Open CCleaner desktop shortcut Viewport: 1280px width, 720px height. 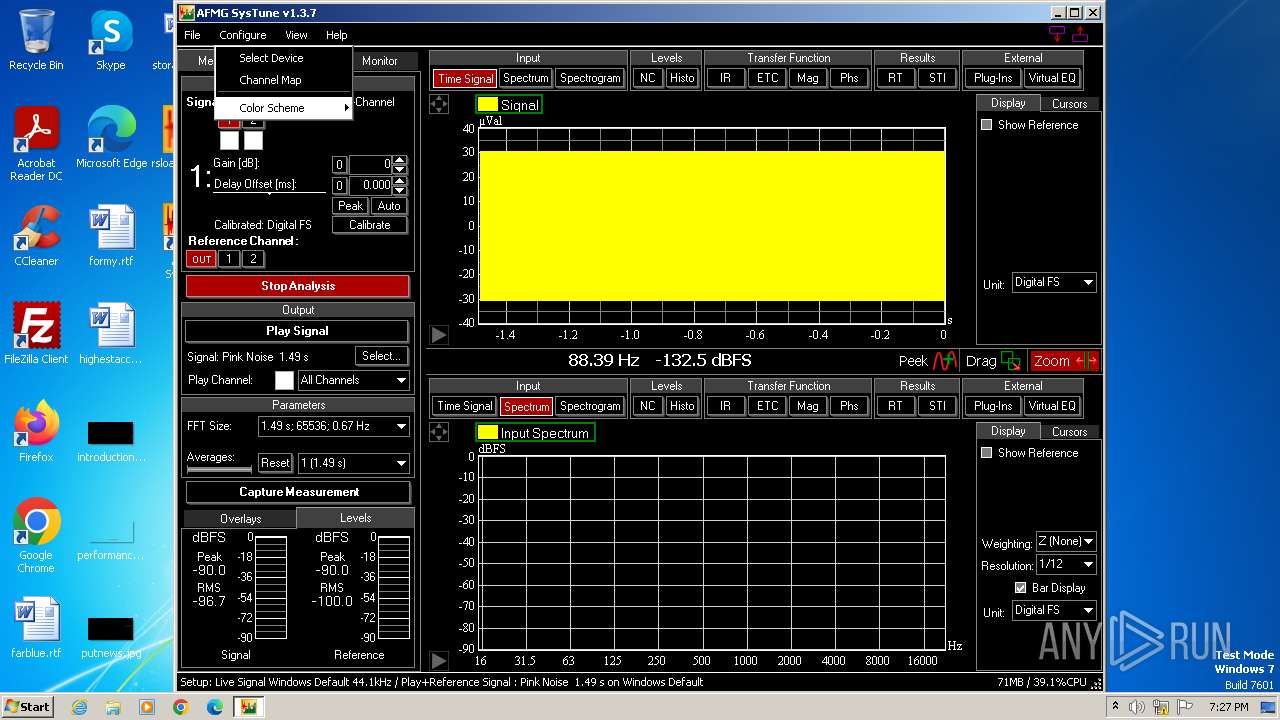click(36, 236)
